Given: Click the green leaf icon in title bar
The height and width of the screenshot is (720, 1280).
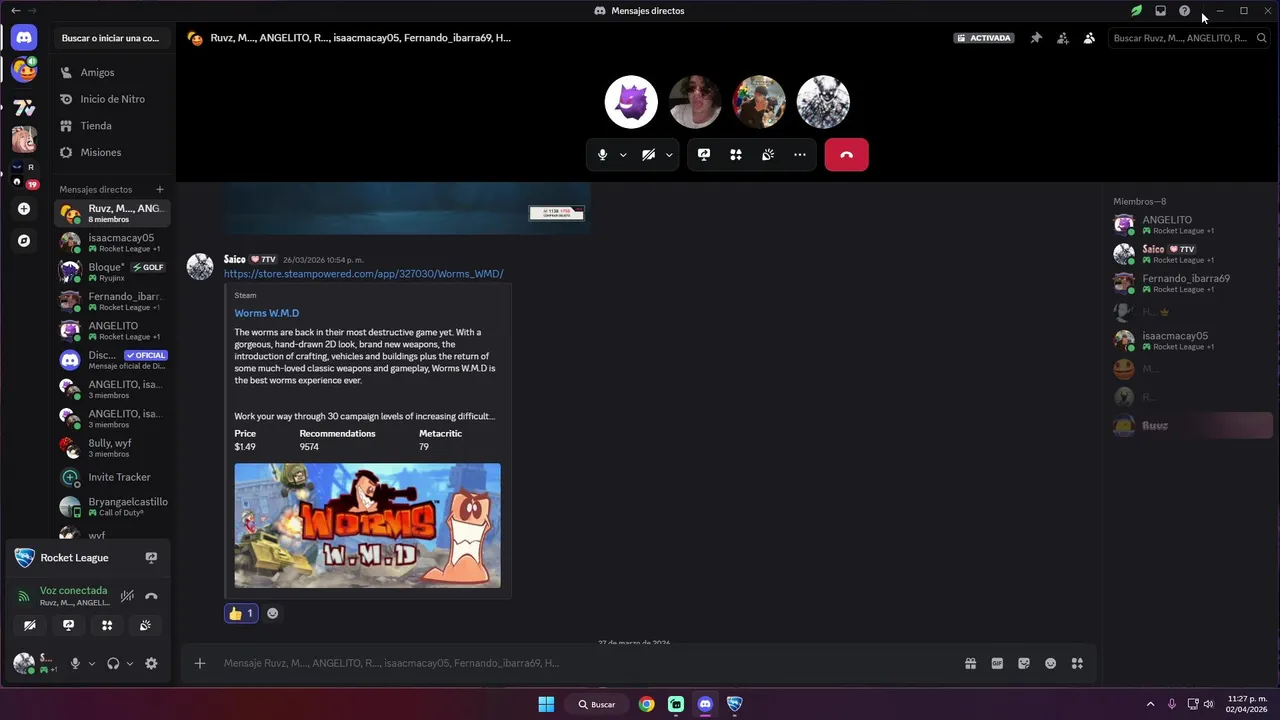Looking at the screenshot, I should coord(1136,11).
